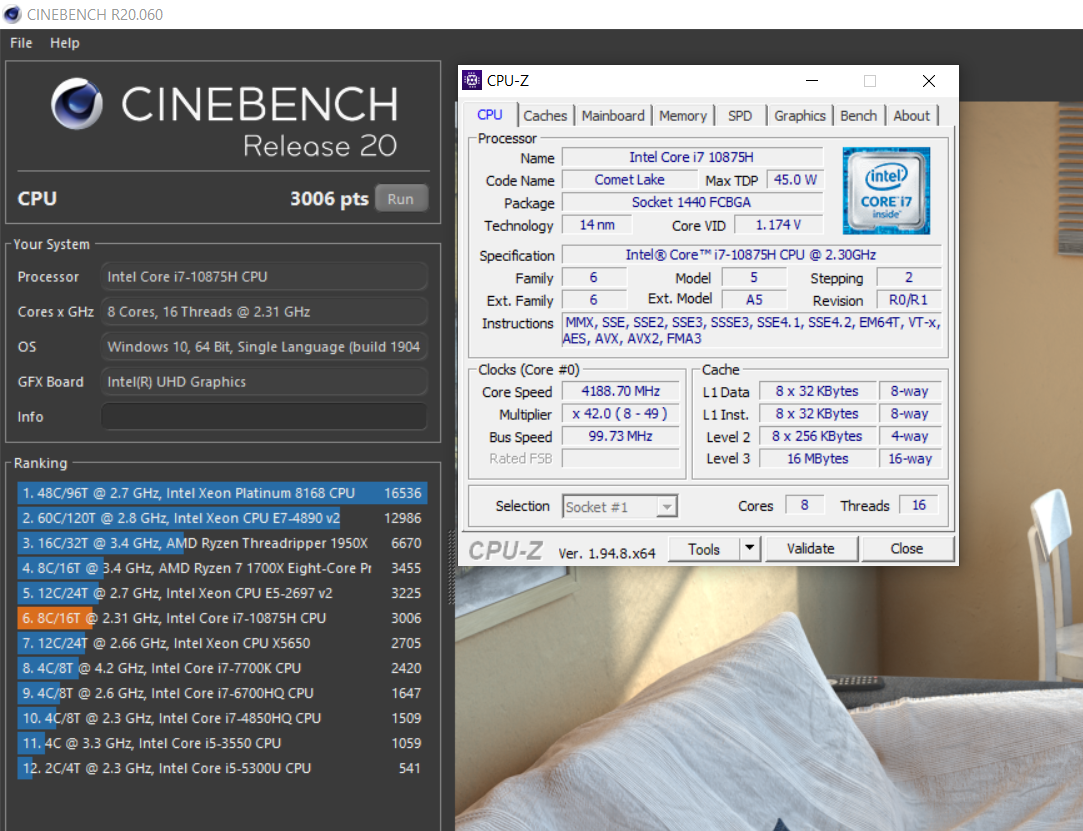This screenshot has height=831, width=1083.
Task: Select ranking row AMD Ryzen Threadripper 1950X
Action: pos(222,543)
